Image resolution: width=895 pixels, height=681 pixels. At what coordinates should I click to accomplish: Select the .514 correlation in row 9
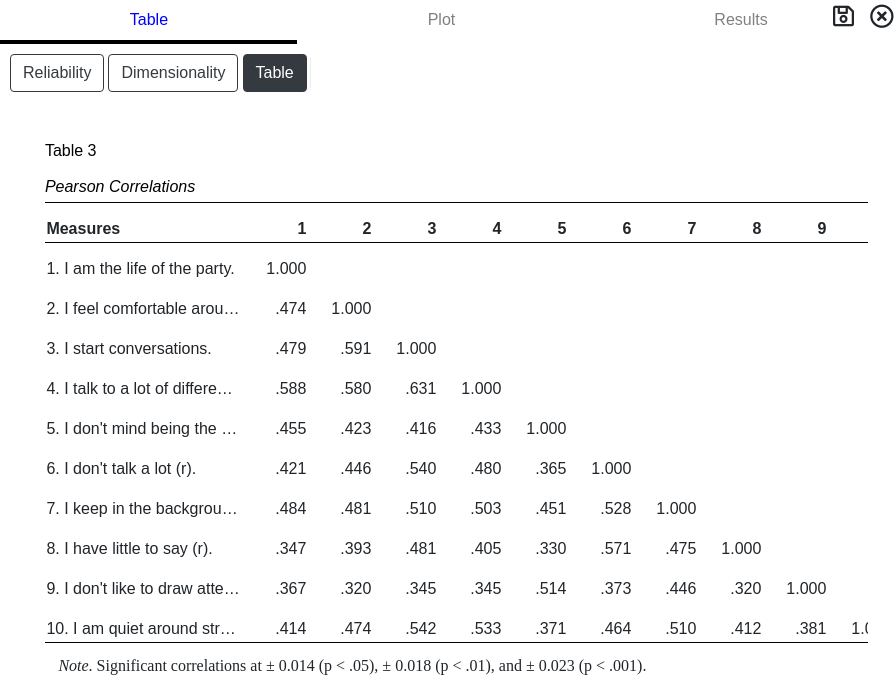point(551,588)
